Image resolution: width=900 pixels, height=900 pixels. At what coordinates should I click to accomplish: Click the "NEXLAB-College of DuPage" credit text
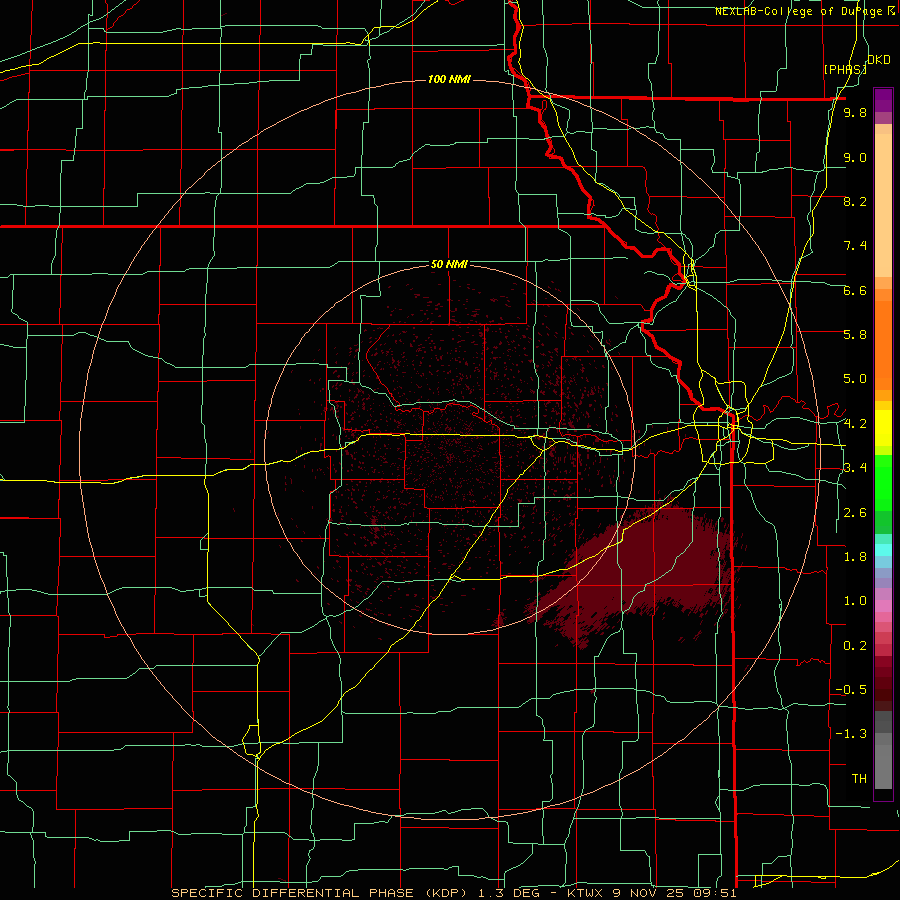click(801, 11)
